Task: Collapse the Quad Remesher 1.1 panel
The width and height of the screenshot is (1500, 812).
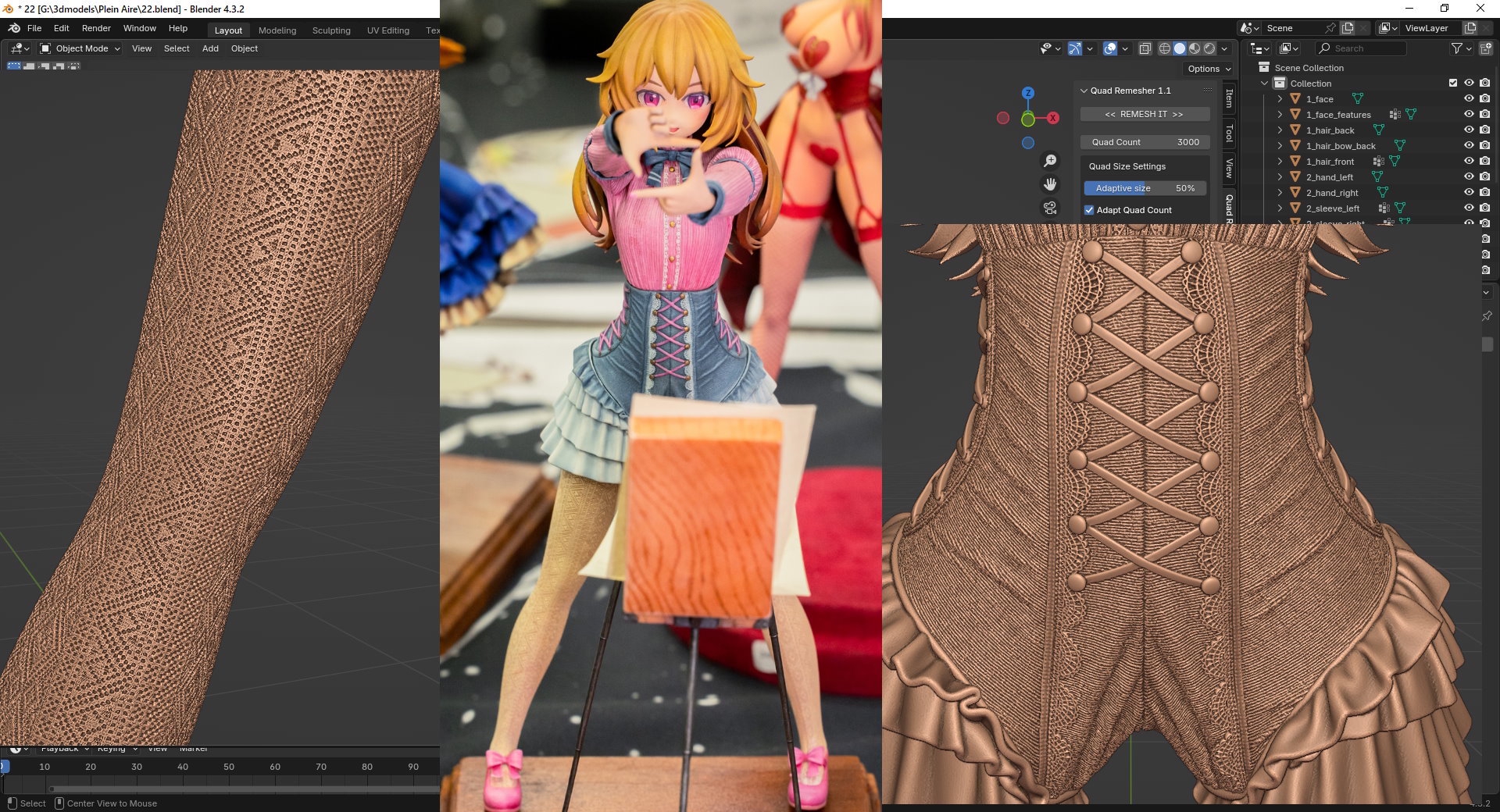Action: pyautogui.click(x=1084, y=91)
